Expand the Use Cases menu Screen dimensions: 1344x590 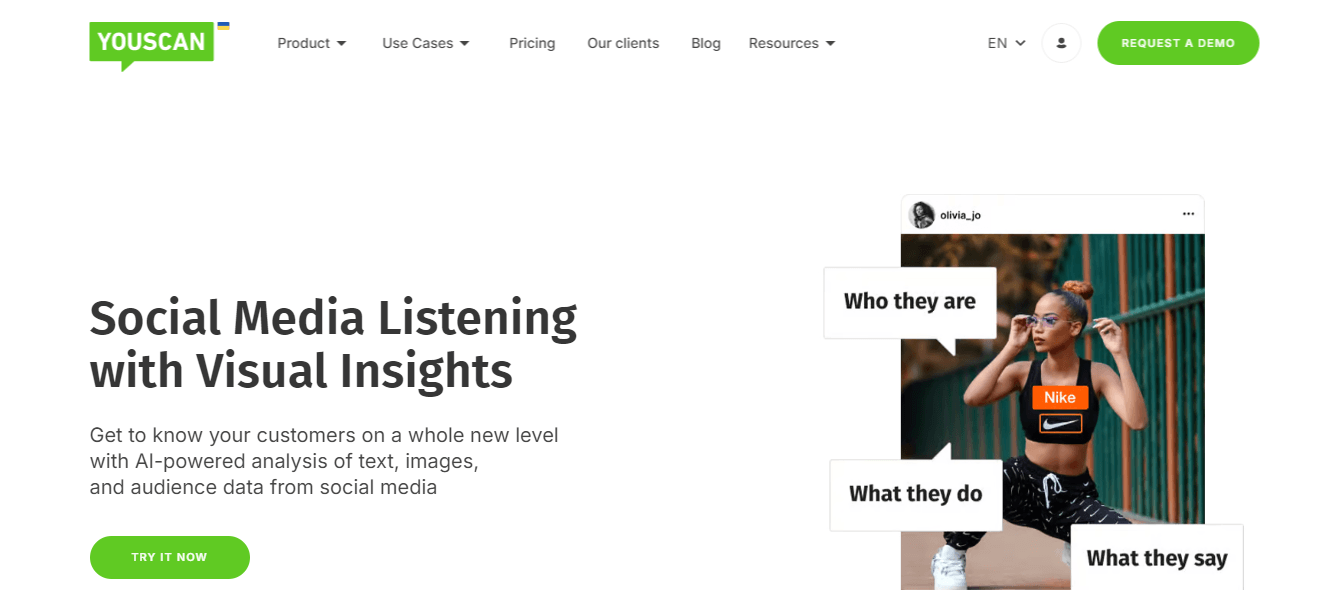[x=425, y=43]
